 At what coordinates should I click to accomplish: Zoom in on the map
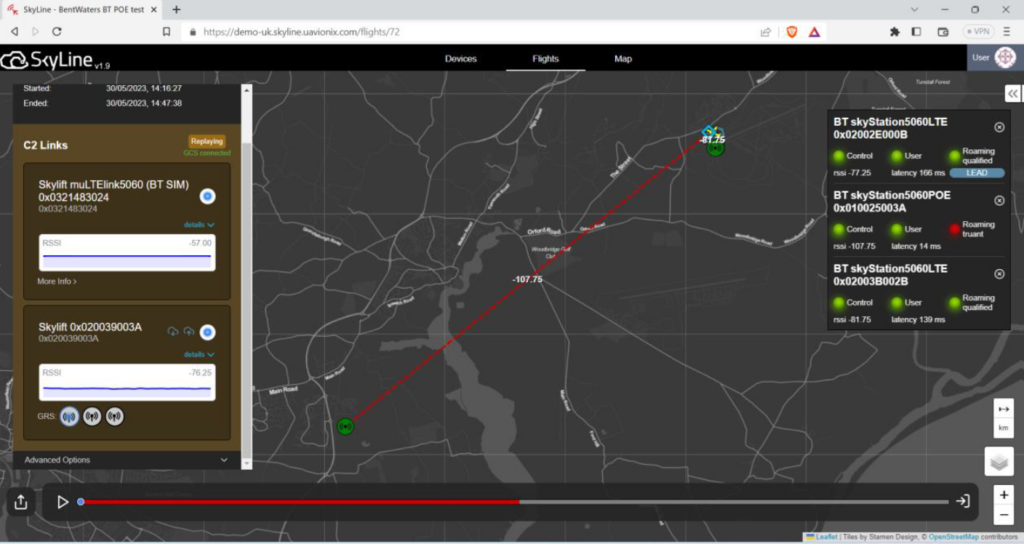[1003, 494]
